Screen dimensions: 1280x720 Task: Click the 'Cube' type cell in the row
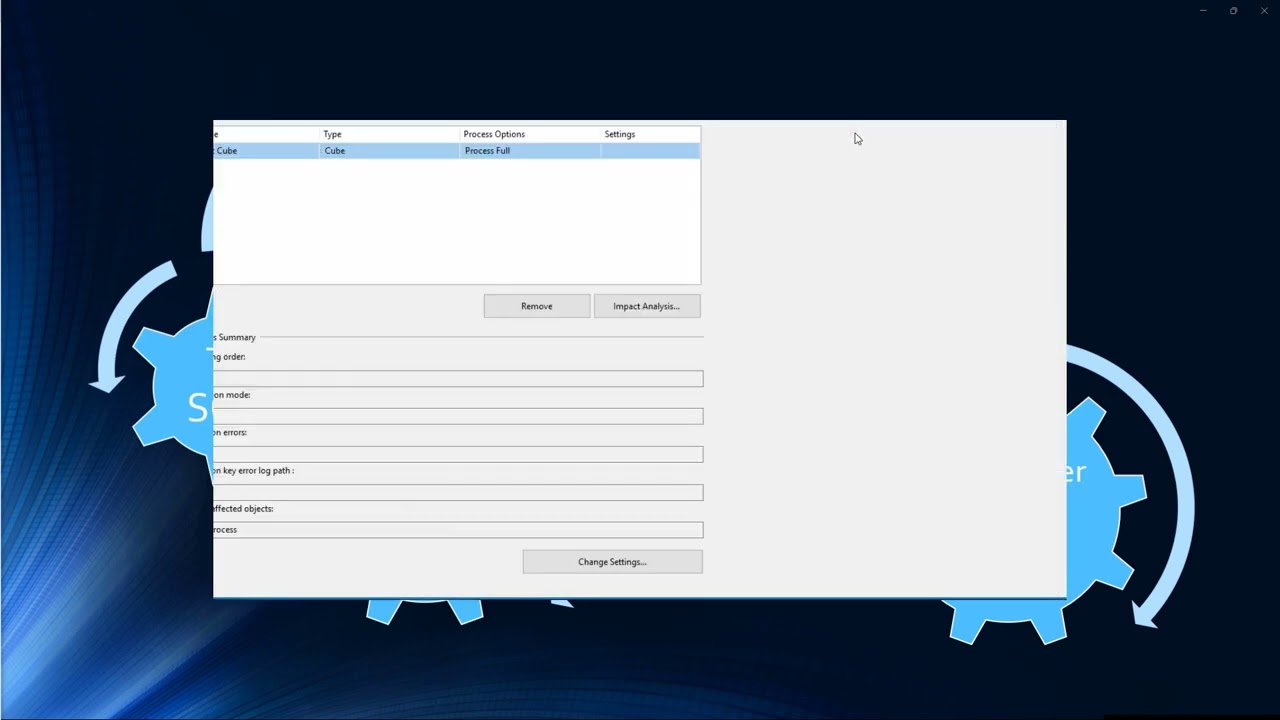click(x=389, y=151)
